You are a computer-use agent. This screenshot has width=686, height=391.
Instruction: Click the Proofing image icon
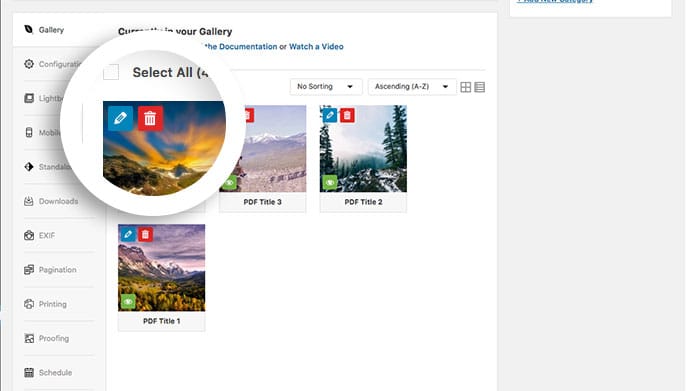click(x=29, y=338)
